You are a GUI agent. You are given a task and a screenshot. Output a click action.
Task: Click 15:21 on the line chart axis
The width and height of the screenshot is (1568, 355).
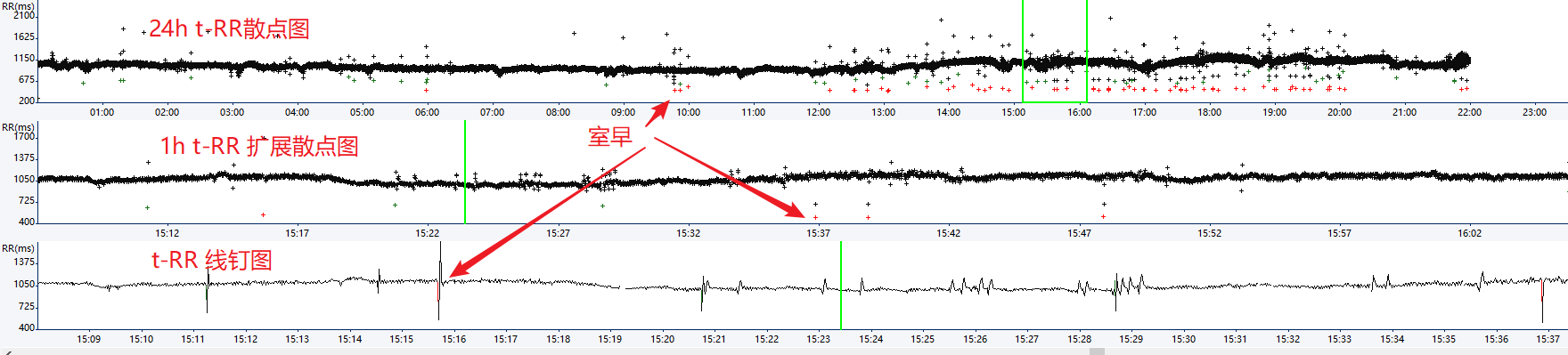coord(715,339)
